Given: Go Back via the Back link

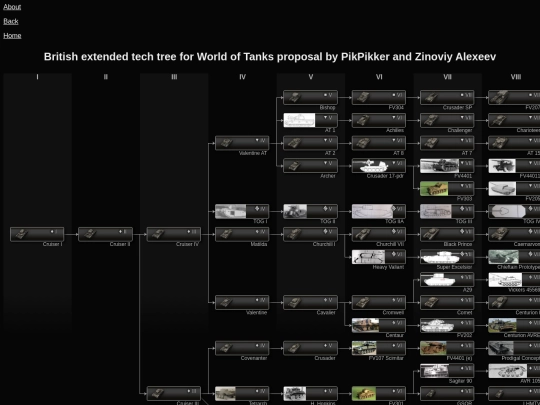Looking at the screenshot, I should click(x=11, y=21).
